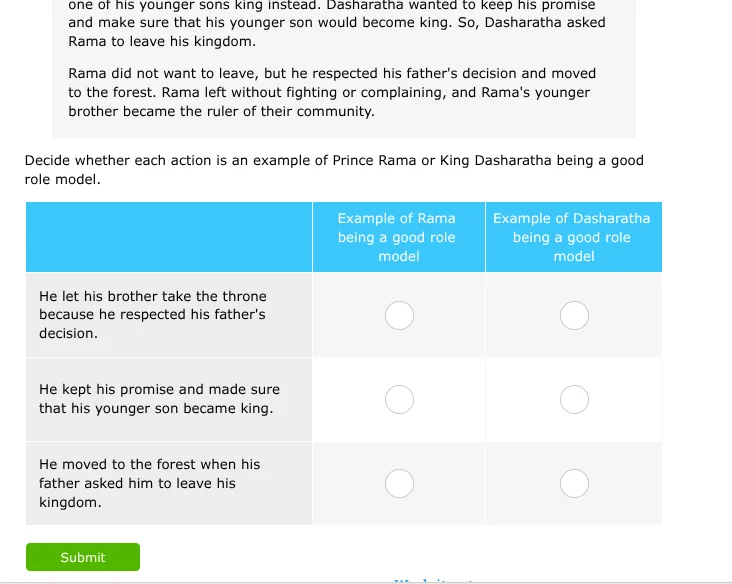This screenshot has height=584, width=732.
Task: Mark Rama for 'moved to the forest' row
Action: [x=399, y=484]
